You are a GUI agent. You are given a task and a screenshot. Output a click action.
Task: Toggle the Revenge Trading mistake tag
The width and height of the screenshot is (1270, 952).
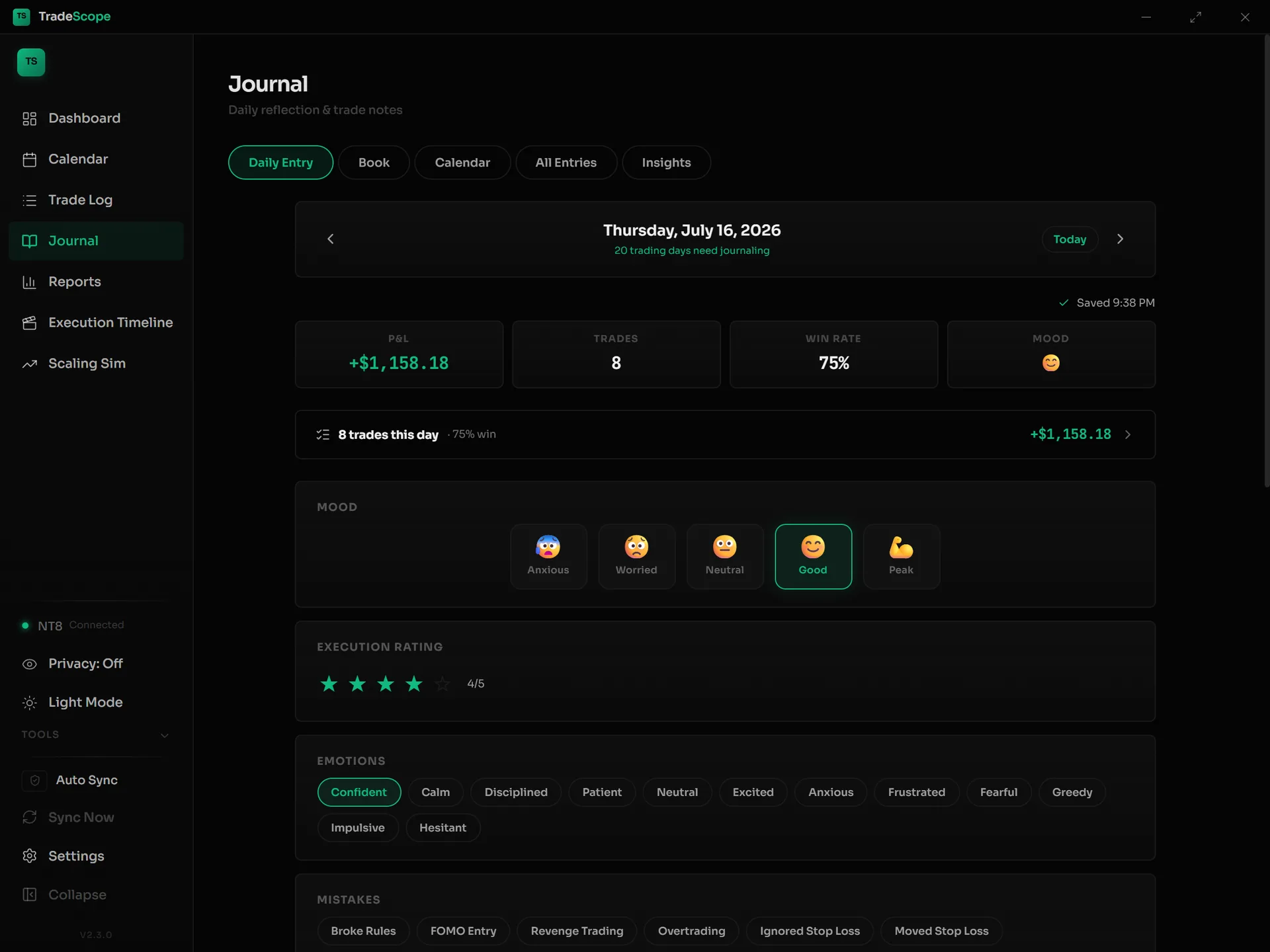(577, 931)
